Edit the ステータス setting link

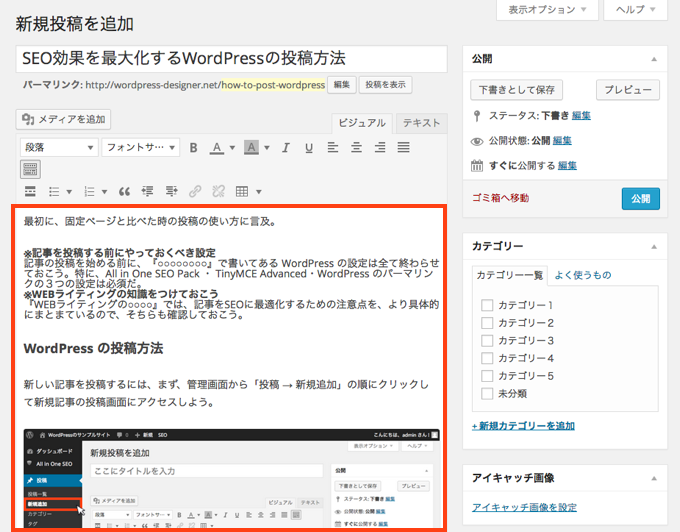click(581, 115)
